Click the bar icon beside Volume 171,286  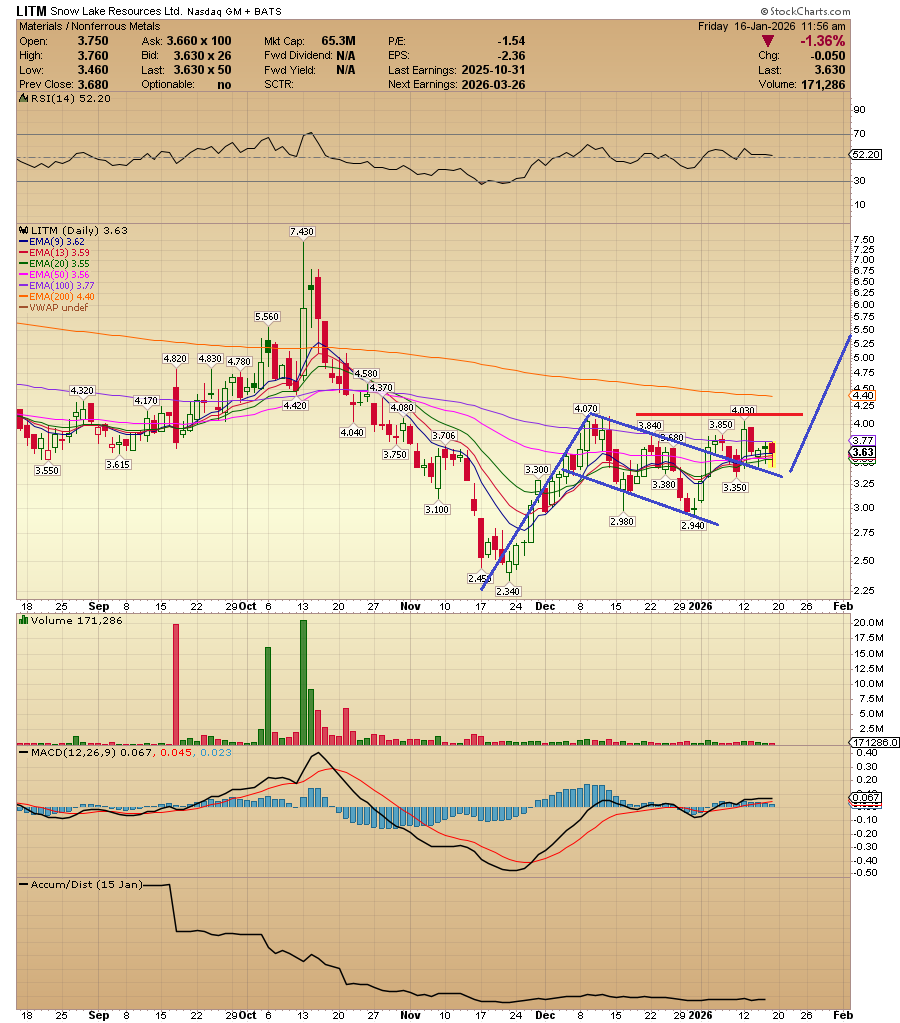[23, 620]
